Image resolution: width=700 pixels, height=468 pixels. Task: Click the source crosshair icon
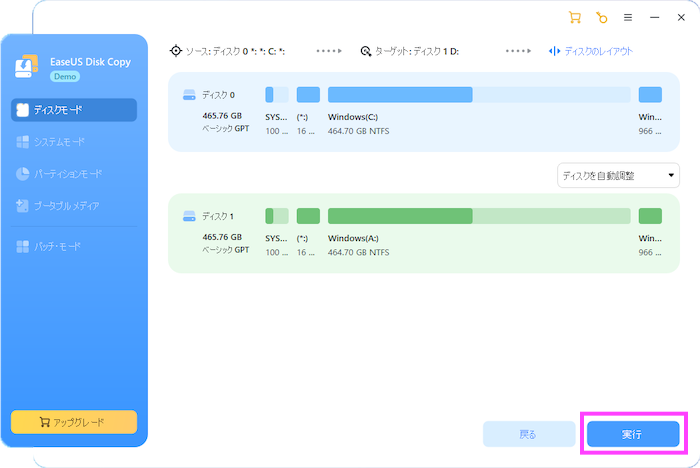(176, 51)
